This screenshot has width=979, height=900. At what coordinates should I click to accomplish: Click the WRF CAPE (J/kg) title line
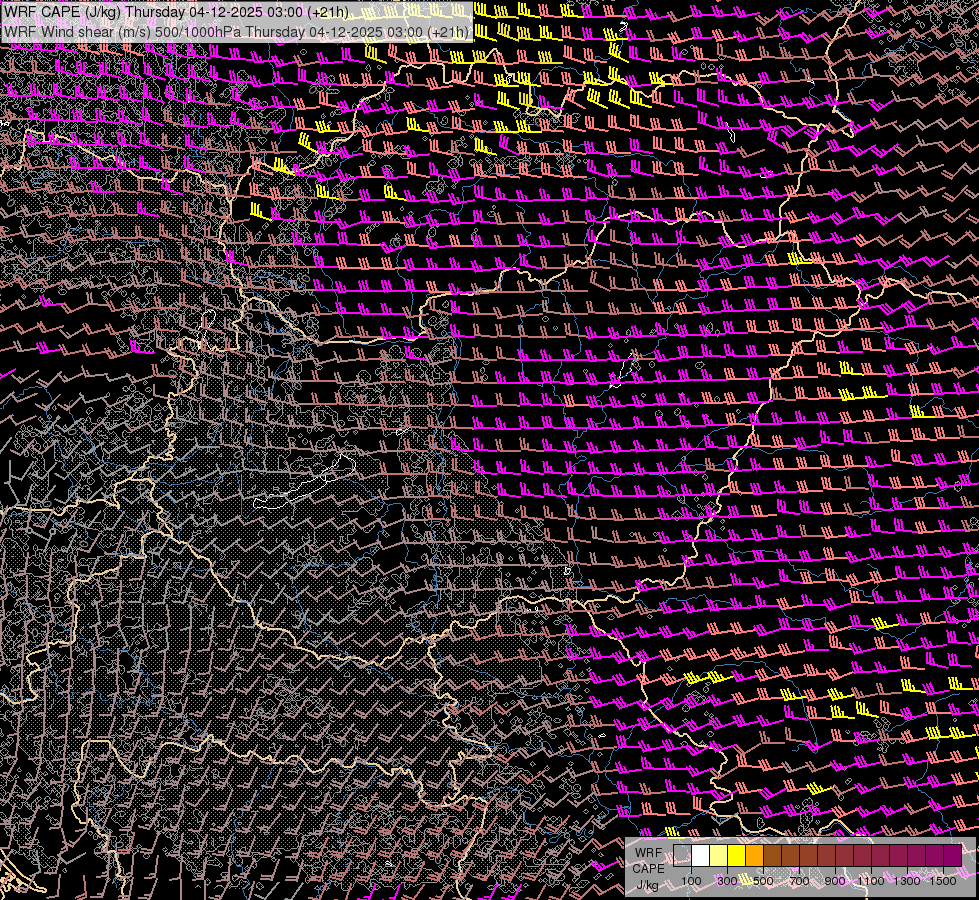[x=176, y=12]
